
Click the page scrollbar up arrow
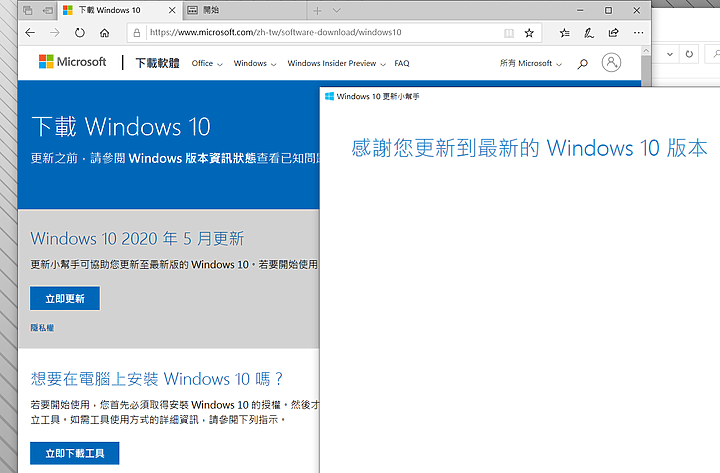(x=646, y=51)
